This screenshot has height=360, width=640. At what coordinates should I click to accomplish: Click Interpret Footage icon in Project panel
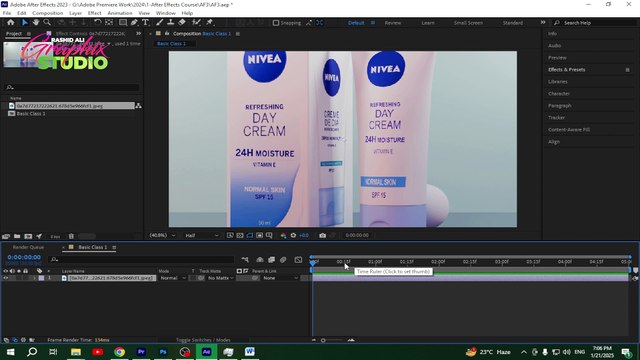(x=6, y=236)
